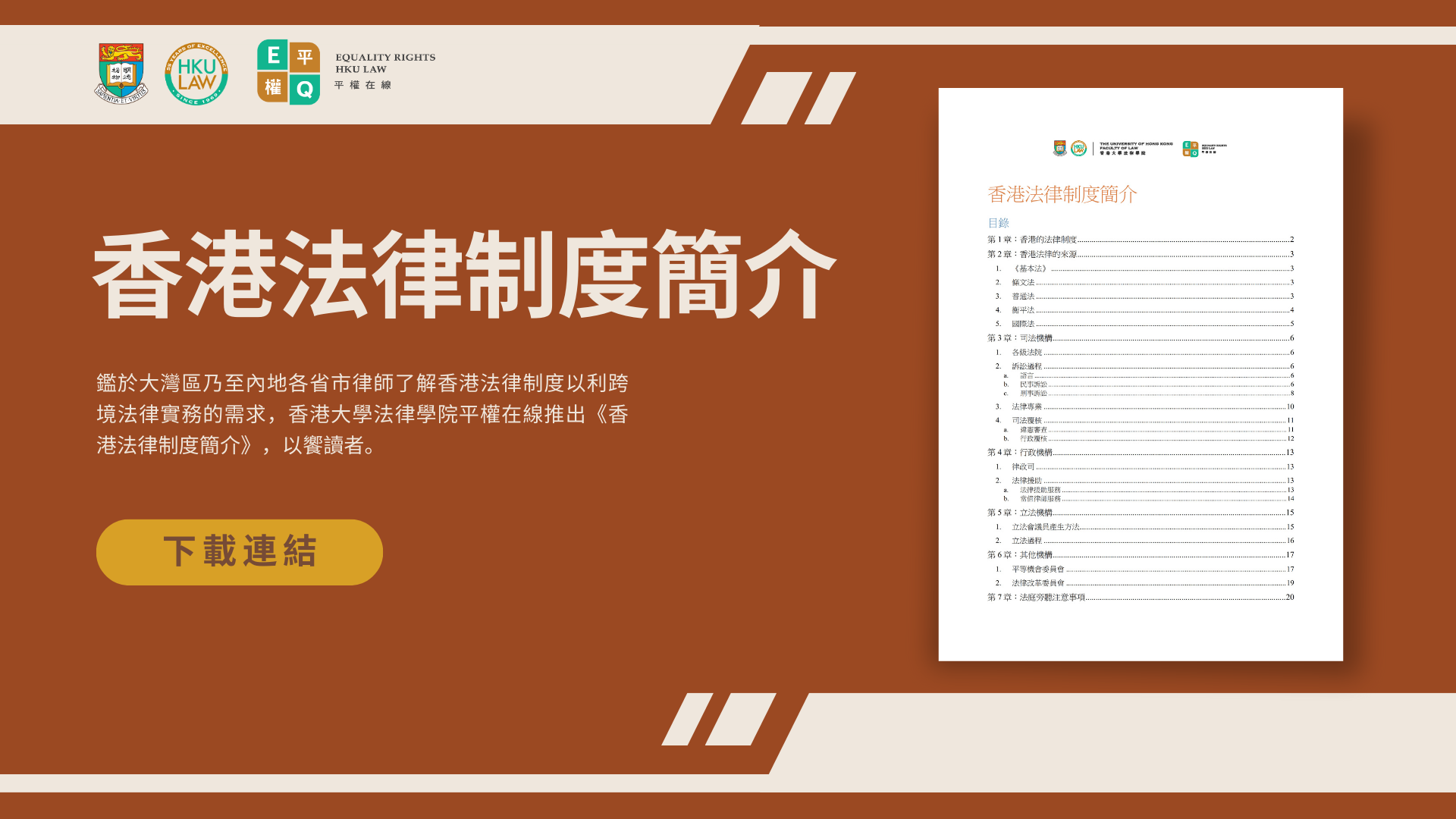The width and height of the screenshot is (1456, 819).
Task: Click the 法律援助服務 contents sub-entry
Action: coord(1148,490)
